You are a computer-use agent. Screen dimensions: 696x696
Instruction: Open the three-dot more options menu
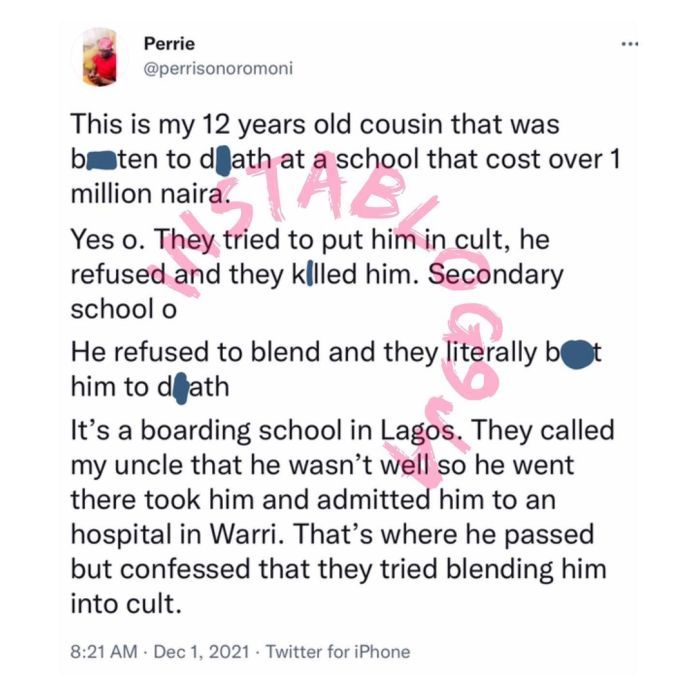pos(628,45)
